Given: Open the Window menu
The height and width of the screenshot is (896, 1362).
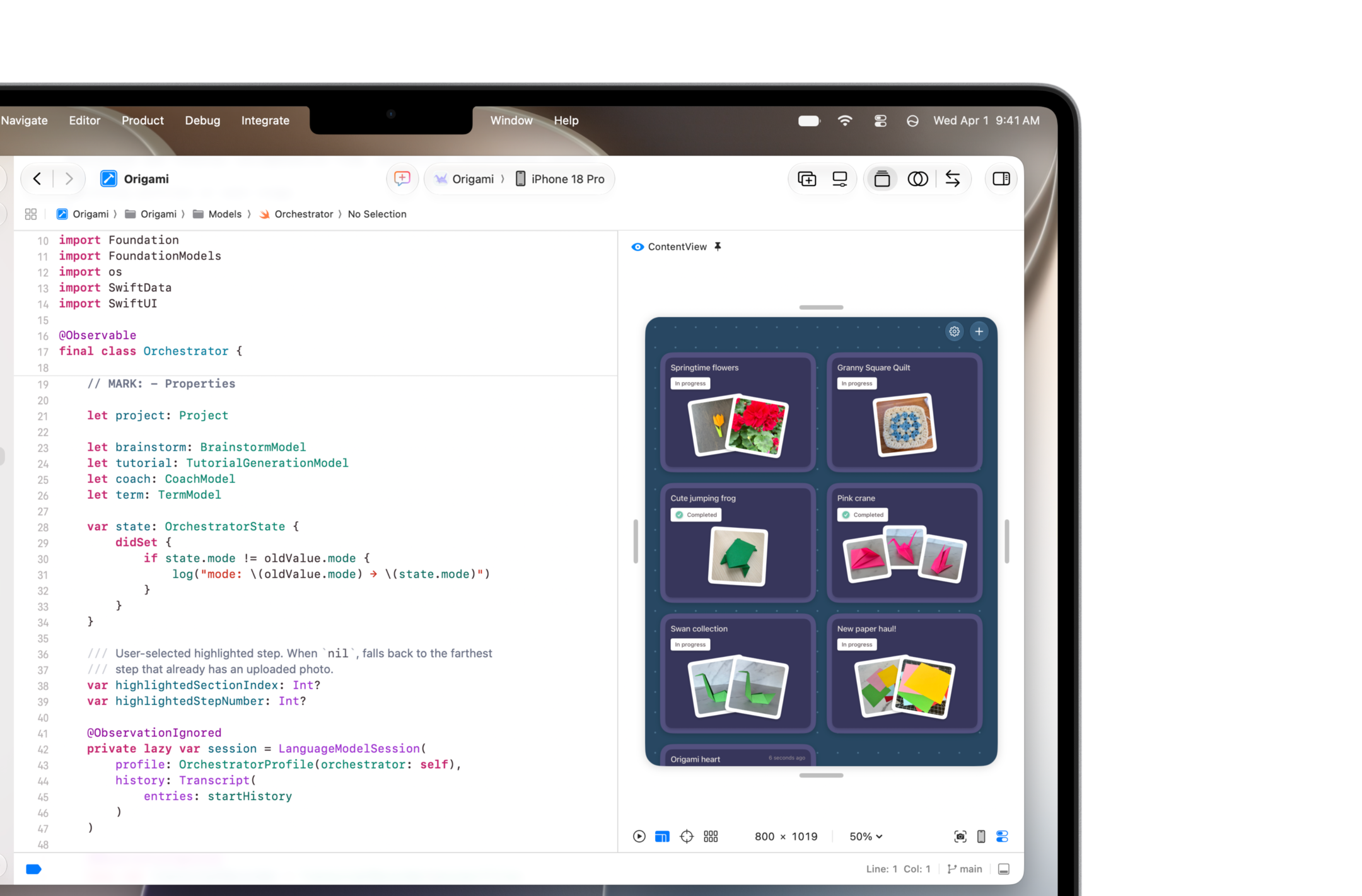Looking at the screenshot, I should [x=511, y=120].
